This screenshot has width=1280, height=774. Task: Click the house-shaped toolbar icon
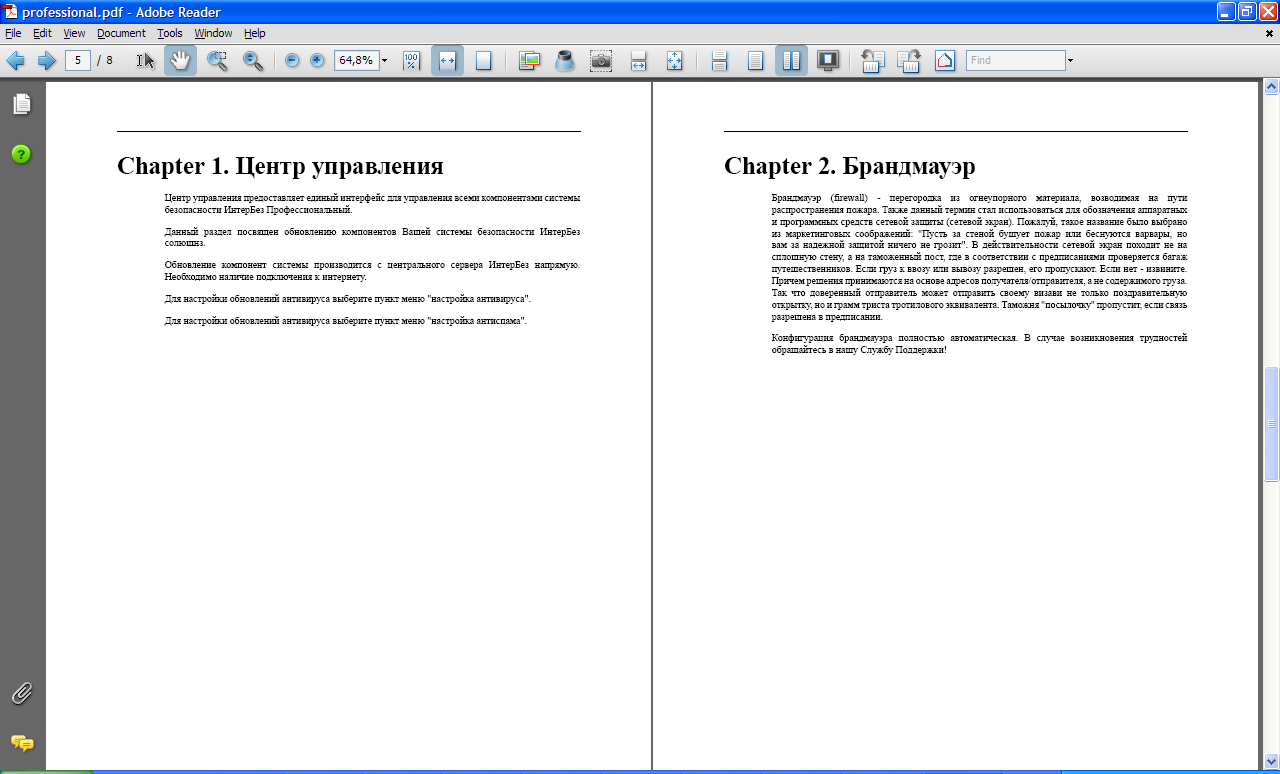tap(945, 61)
